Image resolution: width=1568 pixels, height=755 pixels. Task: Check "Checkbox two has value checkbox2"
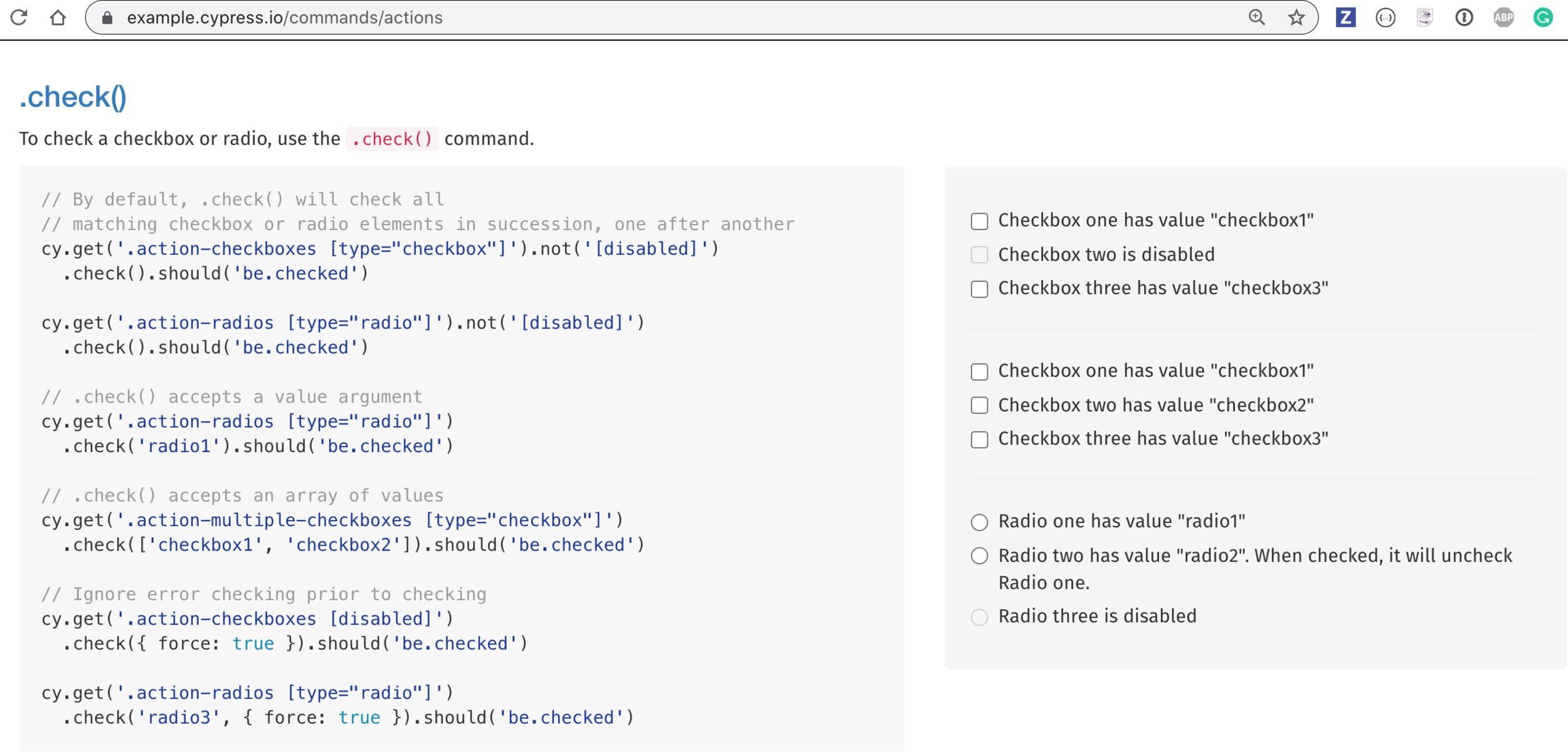[x=979, y=406]
